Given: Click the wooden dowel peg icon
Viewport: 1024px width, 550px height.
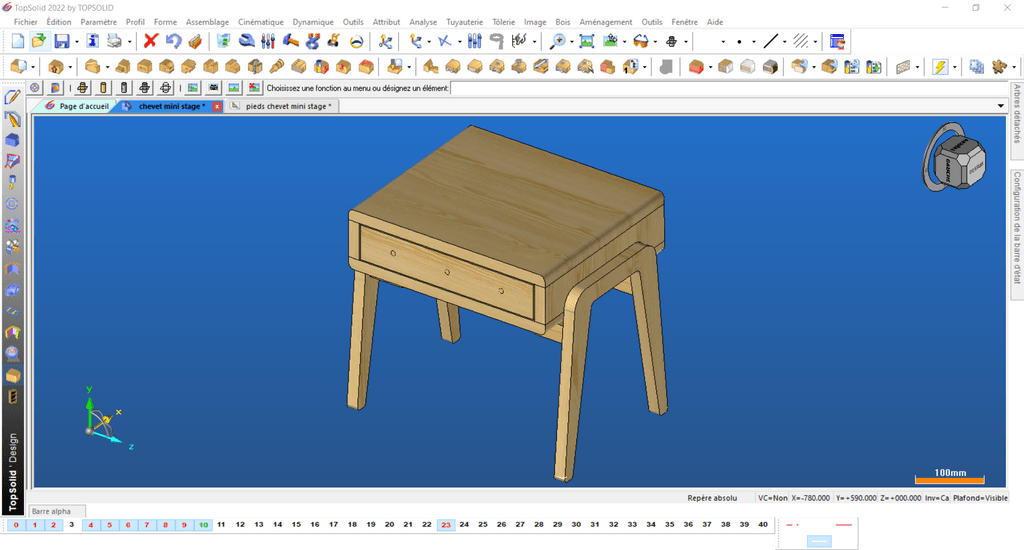Looking at the screenshot, I should (277, 67).
